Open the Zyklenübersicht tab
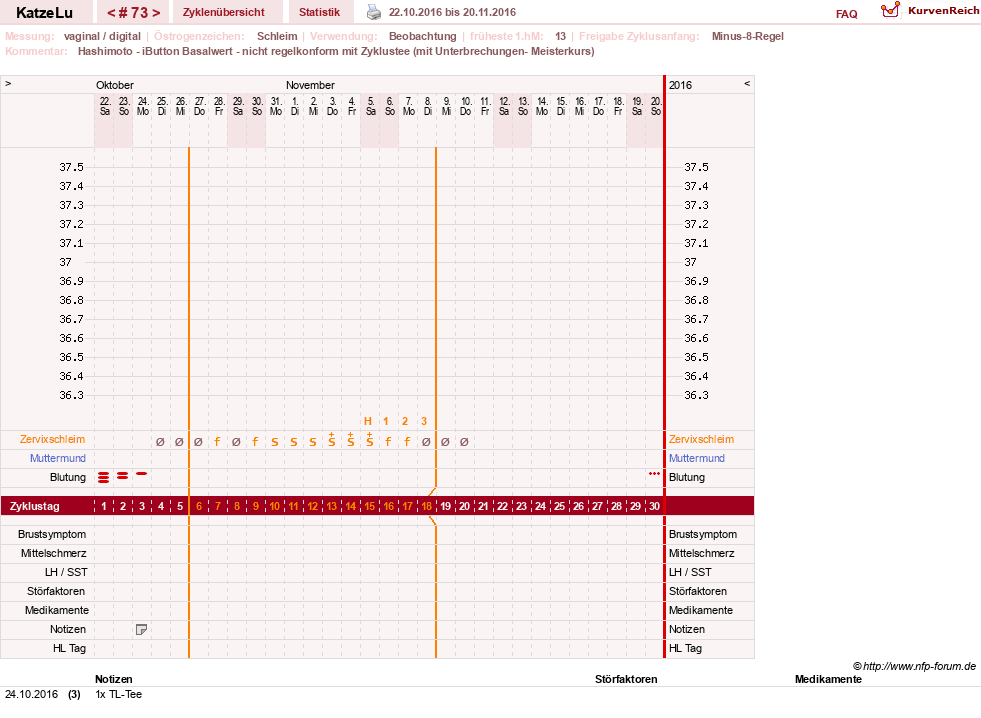981x718 pixels. tap(223, 12)
